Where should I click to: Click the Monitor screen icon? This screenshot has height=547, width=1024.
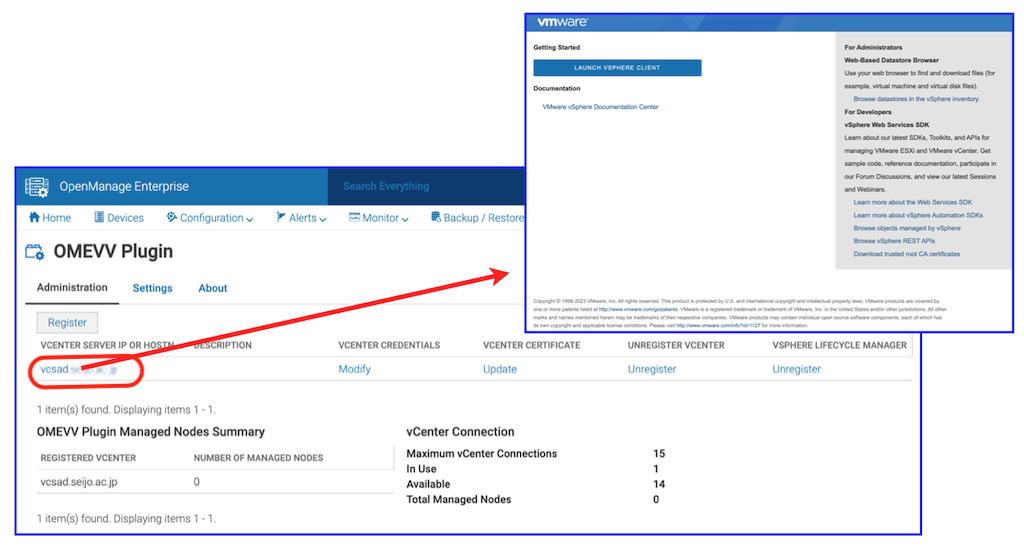[x=354, y=217]
